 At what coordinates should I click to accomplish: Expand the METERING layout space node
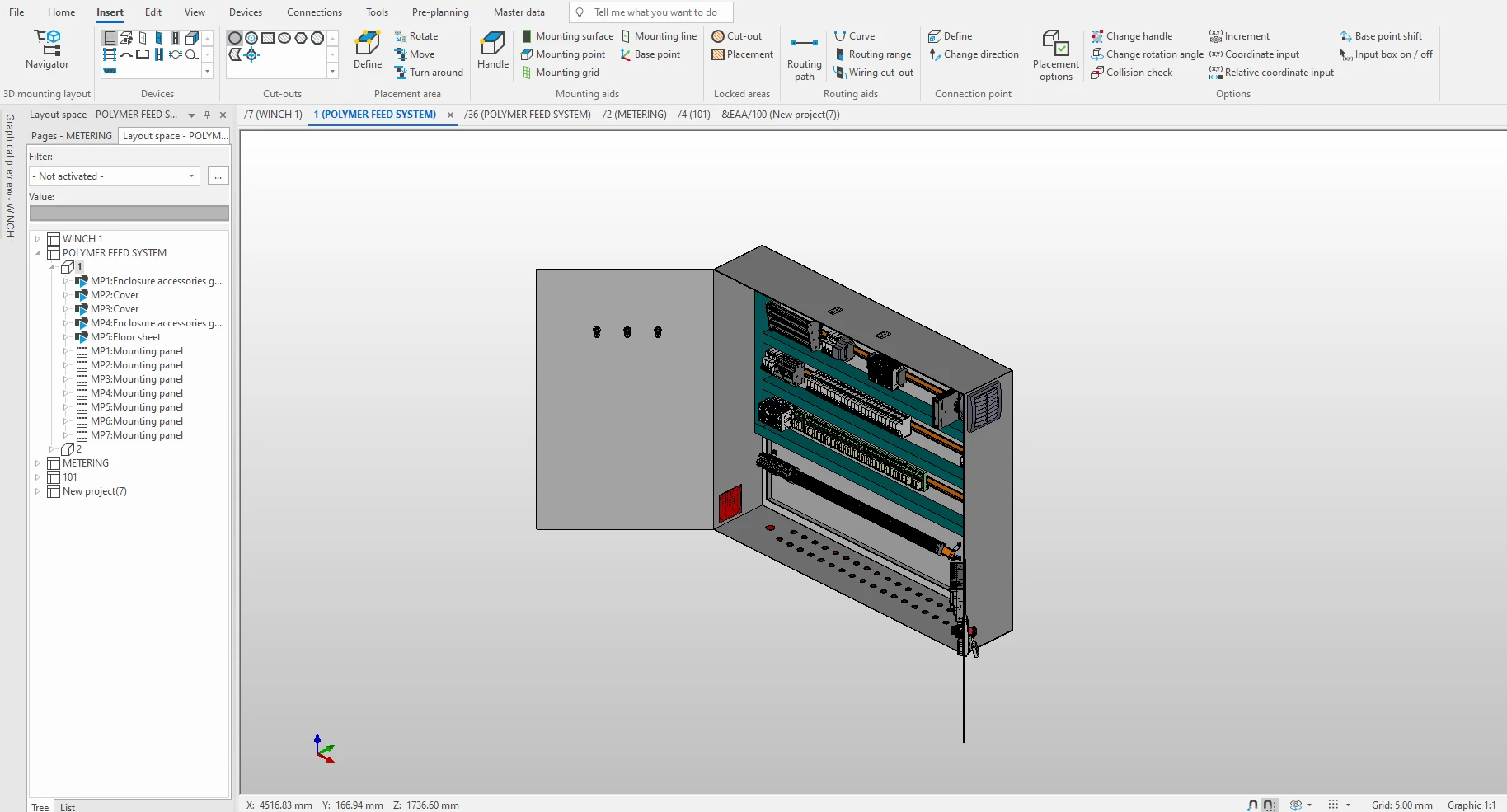37,463
